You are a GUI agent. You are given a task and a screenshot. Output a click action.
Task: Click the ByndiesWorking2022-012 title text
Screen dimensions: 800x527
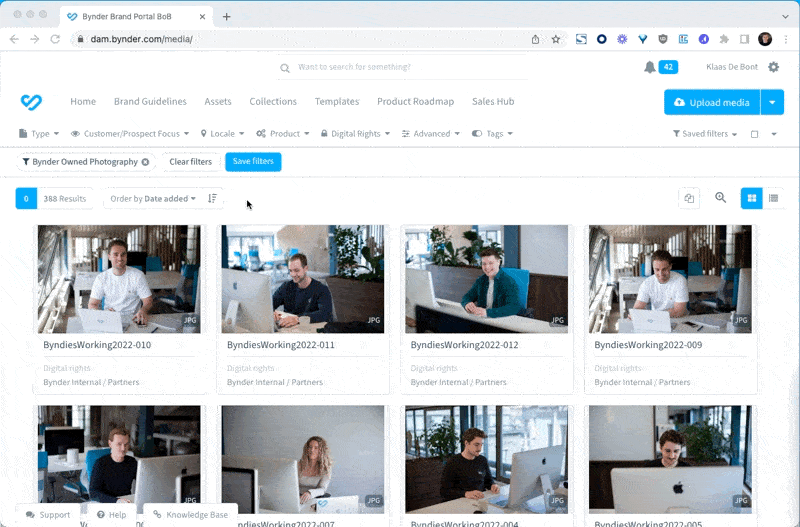coord(464,345)
